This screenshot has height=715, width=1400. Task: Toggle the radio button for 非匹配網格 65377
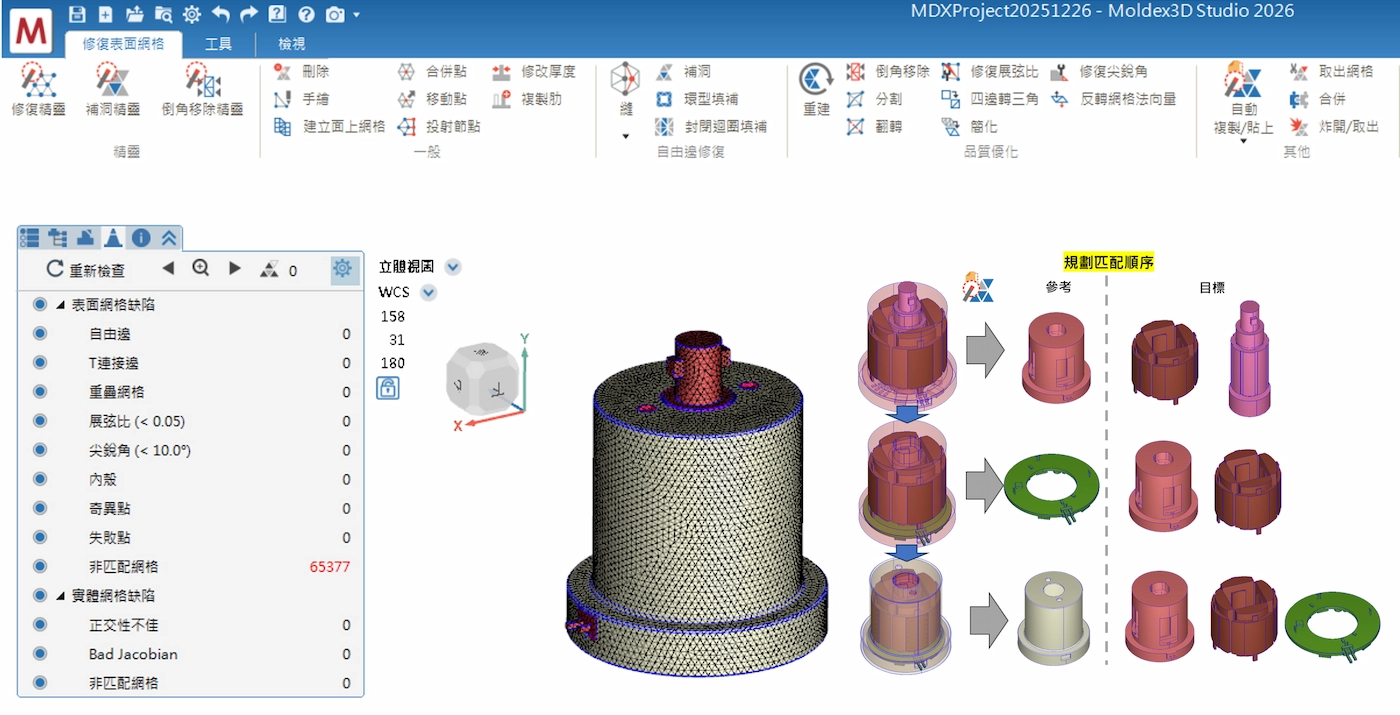click(x=40, y=566)
